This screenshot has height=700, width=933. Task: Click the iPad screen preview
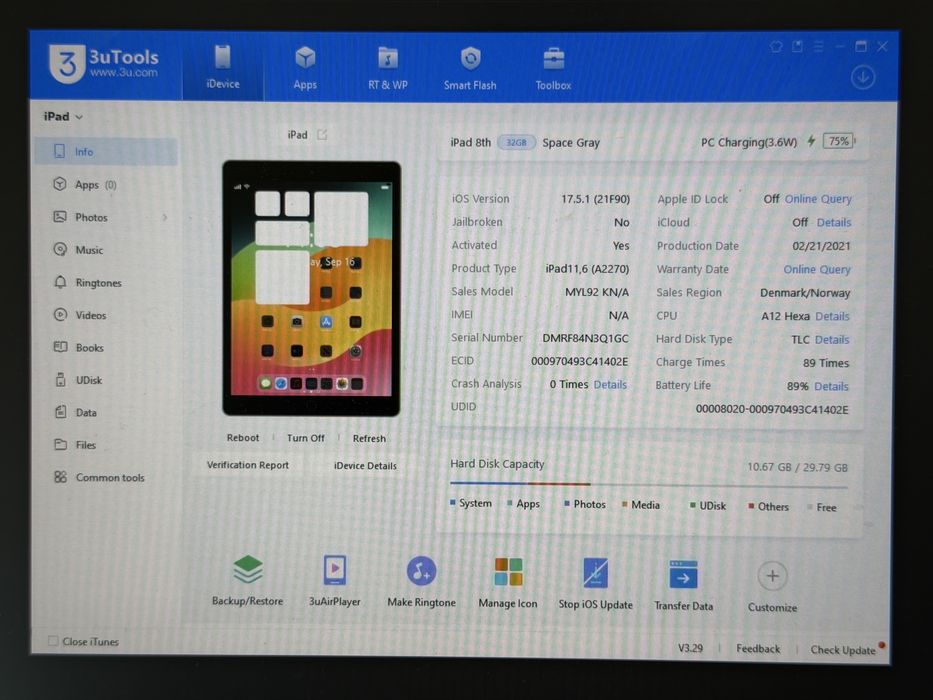[x=311, y=289]
